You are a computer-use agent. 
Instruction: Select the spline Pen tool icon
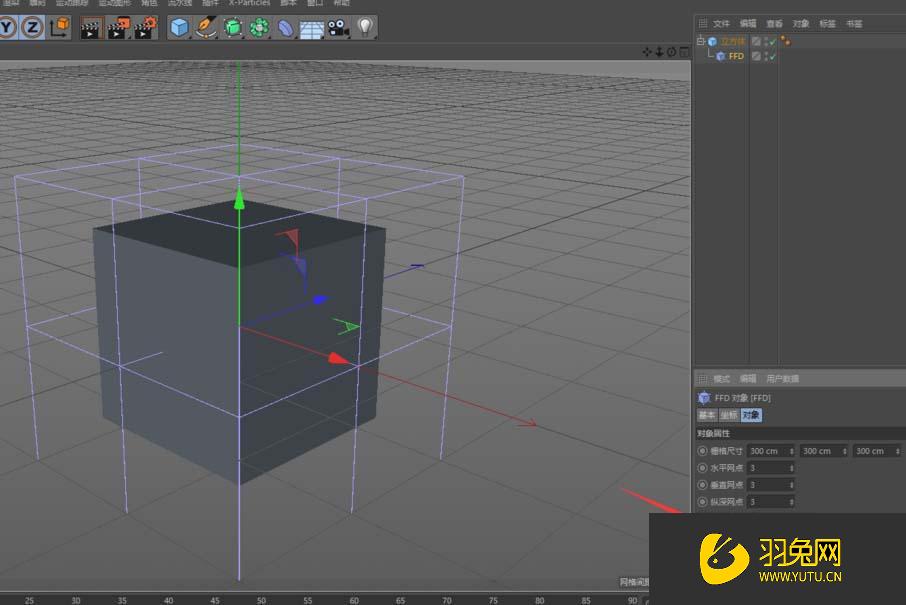coord(207,27)
